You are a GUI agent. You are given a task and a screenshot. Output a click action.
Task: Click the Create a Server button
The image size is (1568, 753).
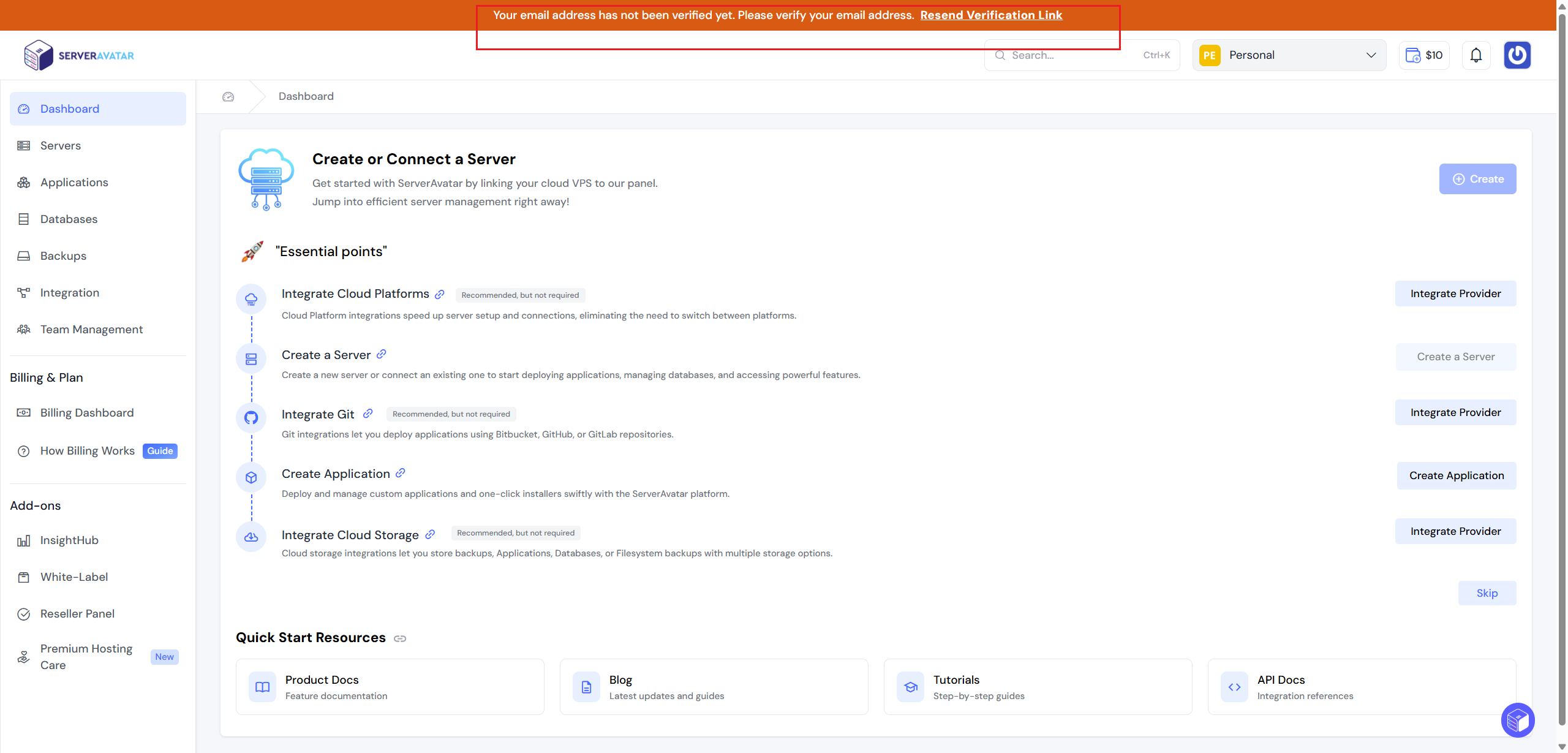[1456, 357]
